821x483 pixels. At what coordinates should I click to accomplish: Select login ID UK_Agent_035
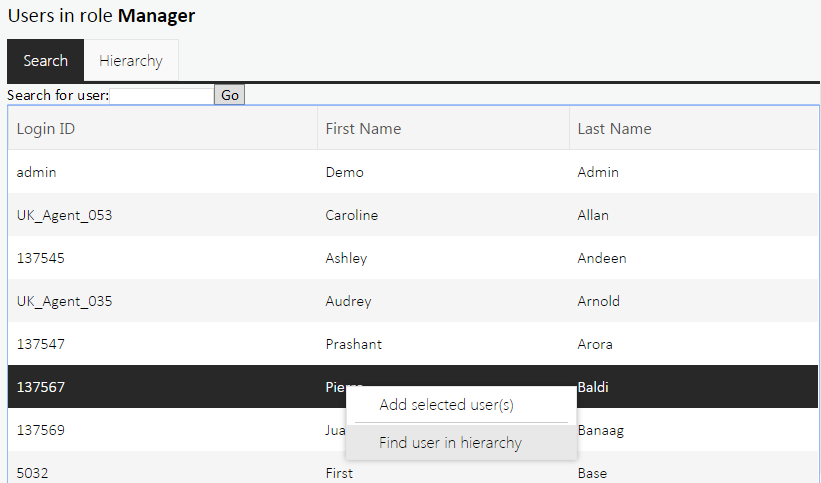coord(64,301)
